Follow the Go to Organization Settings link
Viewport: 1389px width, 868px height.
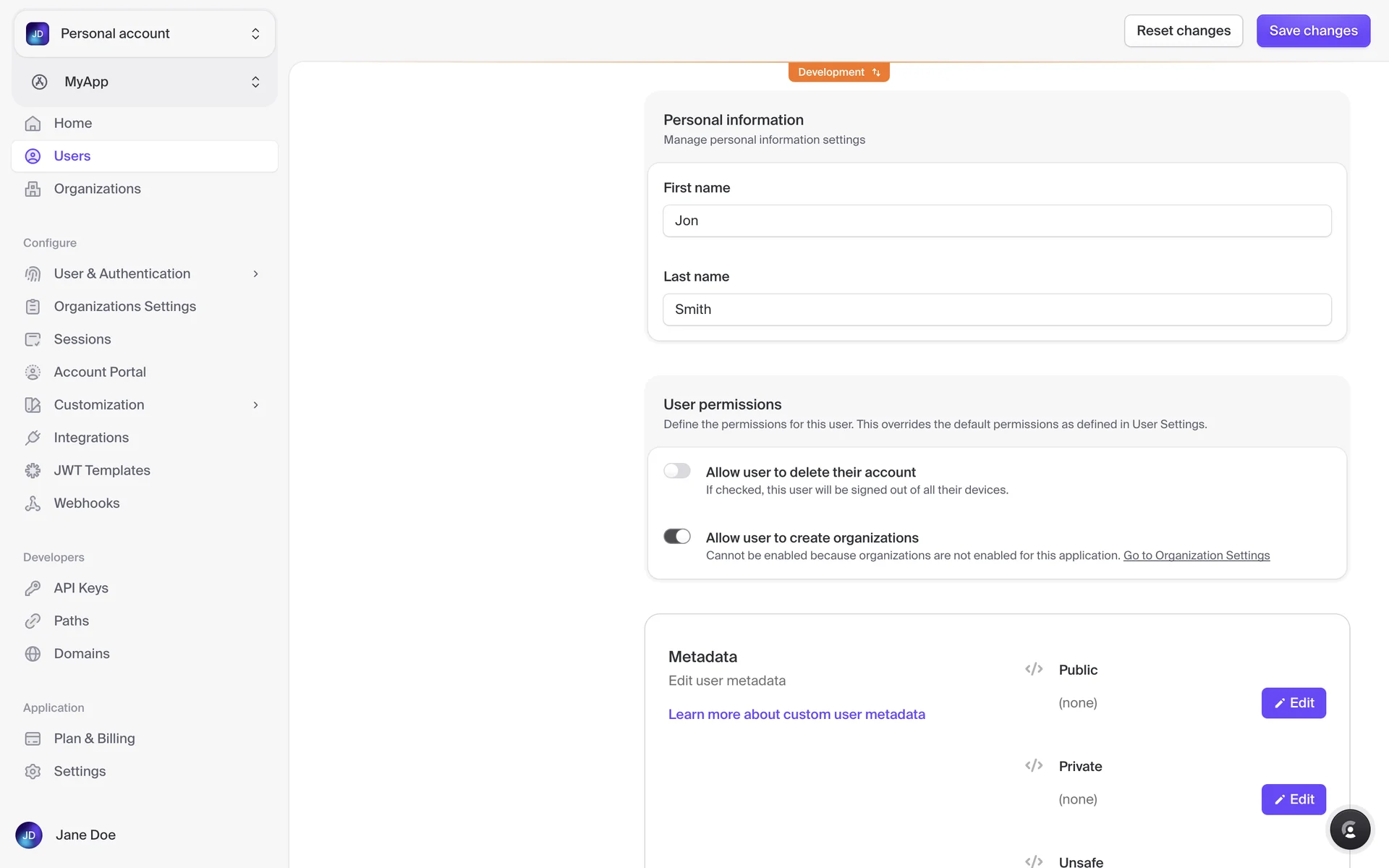(1196, 556)
